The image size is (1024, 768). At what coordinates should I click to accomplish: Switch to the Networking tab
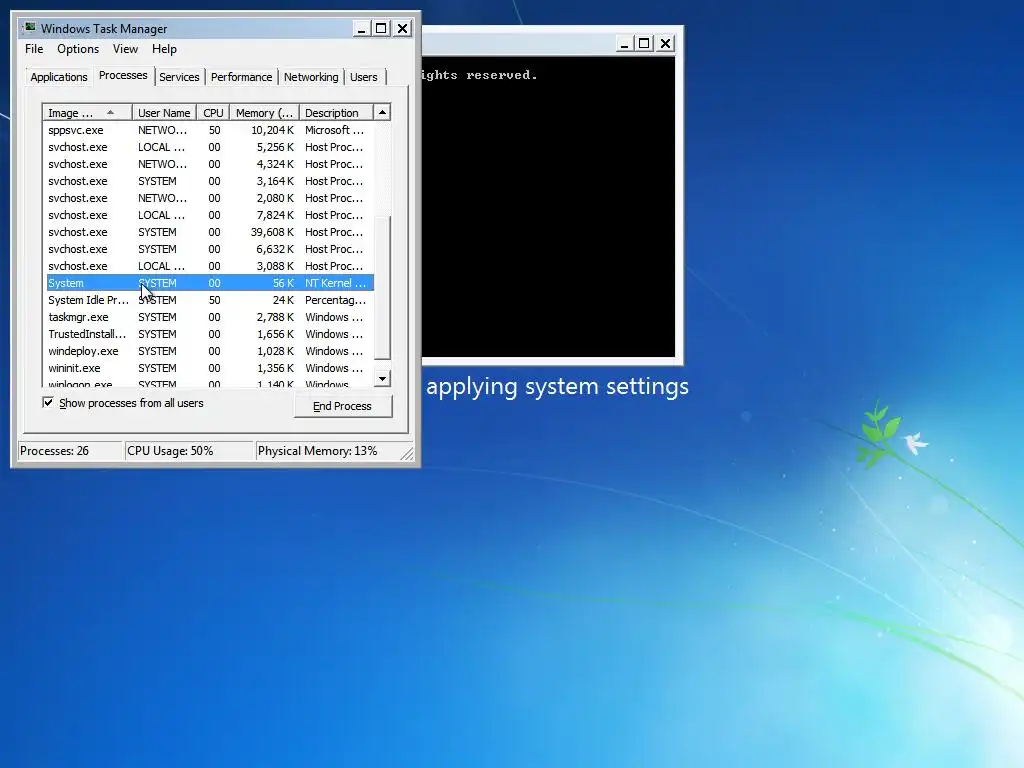pyautogui.click(x=311, y=77)
